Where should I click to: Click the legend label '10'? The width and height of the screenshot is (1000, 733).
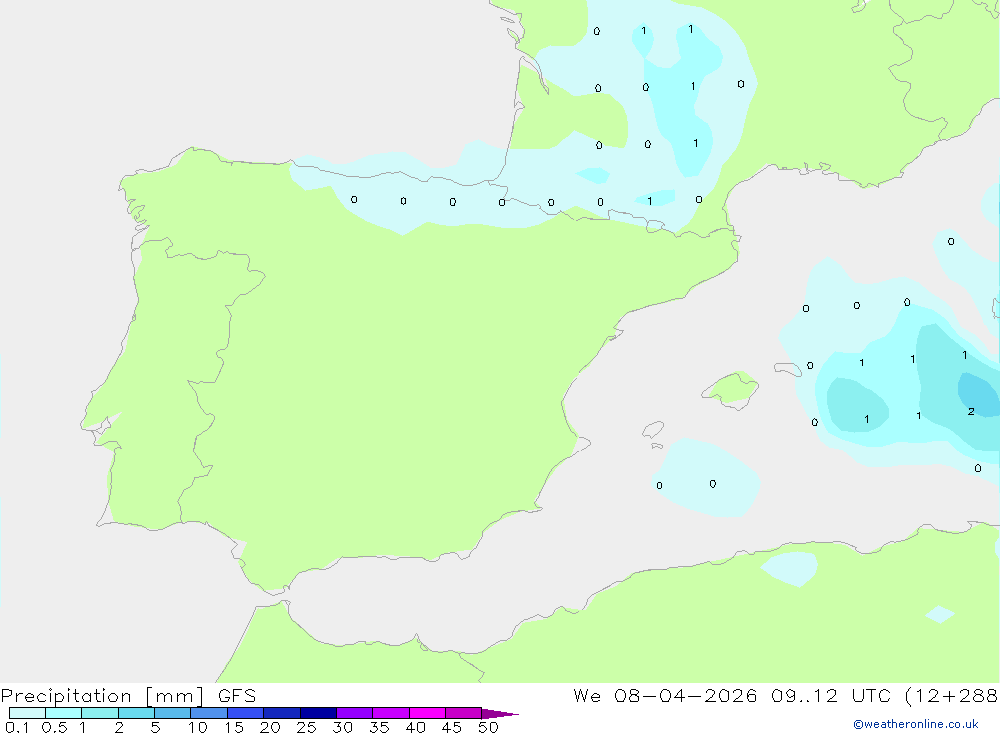pos(197,727)
